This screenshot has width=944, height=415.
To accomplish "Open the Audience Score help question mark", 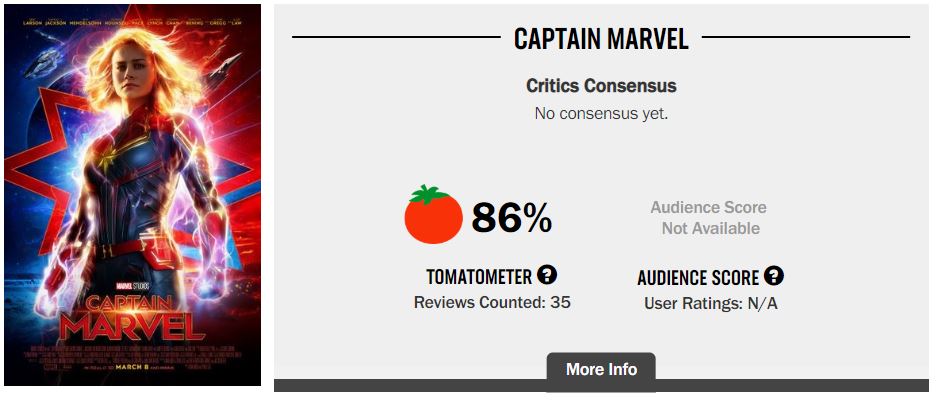I will [774, 276].
